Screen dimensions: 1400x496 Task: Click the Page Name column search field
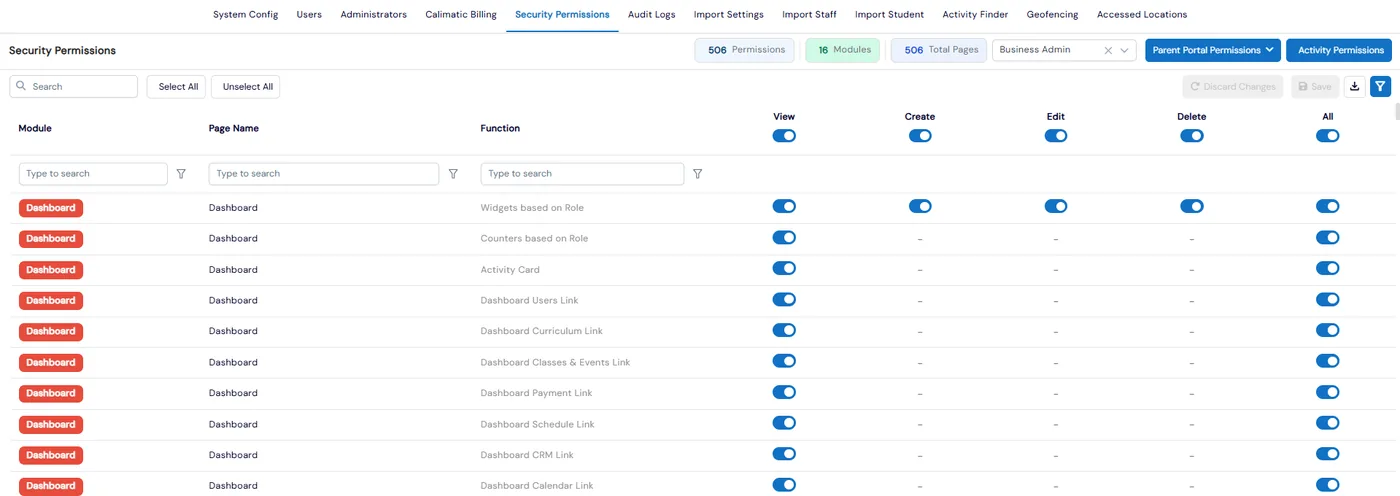(324, 174)
